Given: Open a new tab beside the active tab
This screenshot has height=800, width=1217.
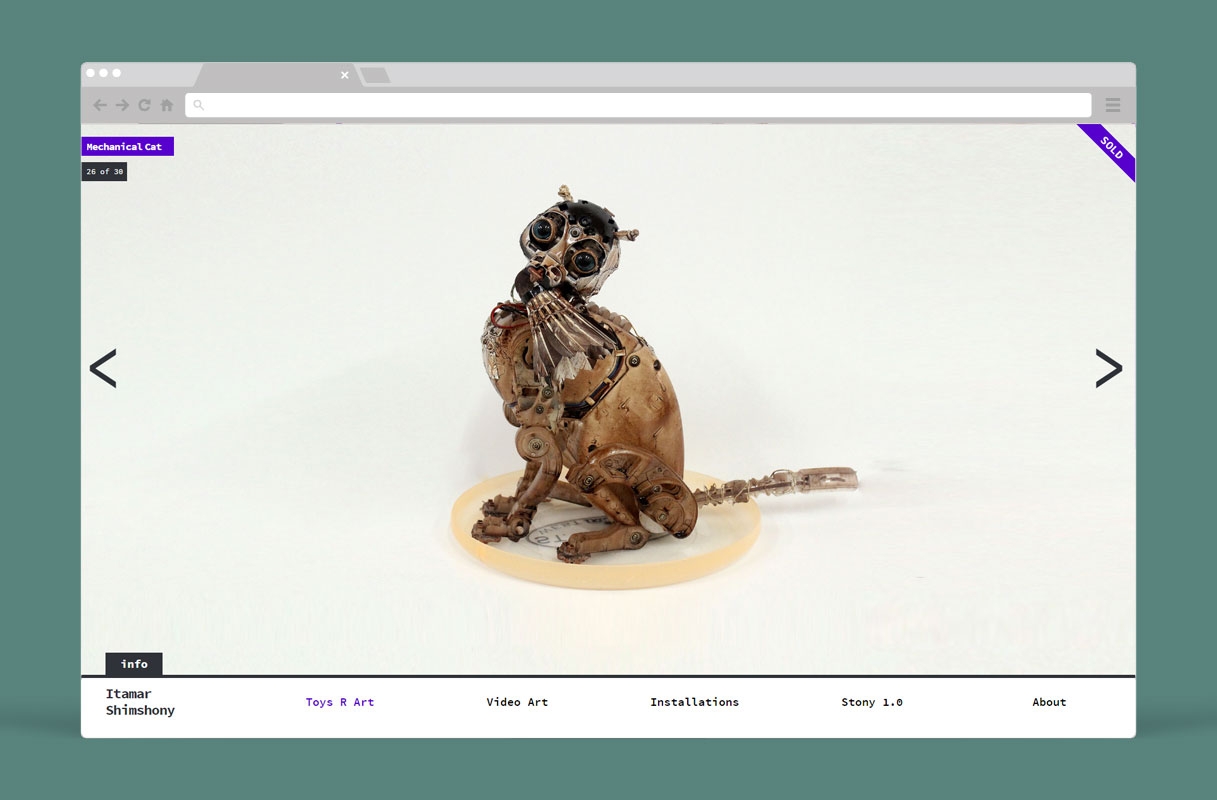Looking at the screenshot, I should 375,76.
